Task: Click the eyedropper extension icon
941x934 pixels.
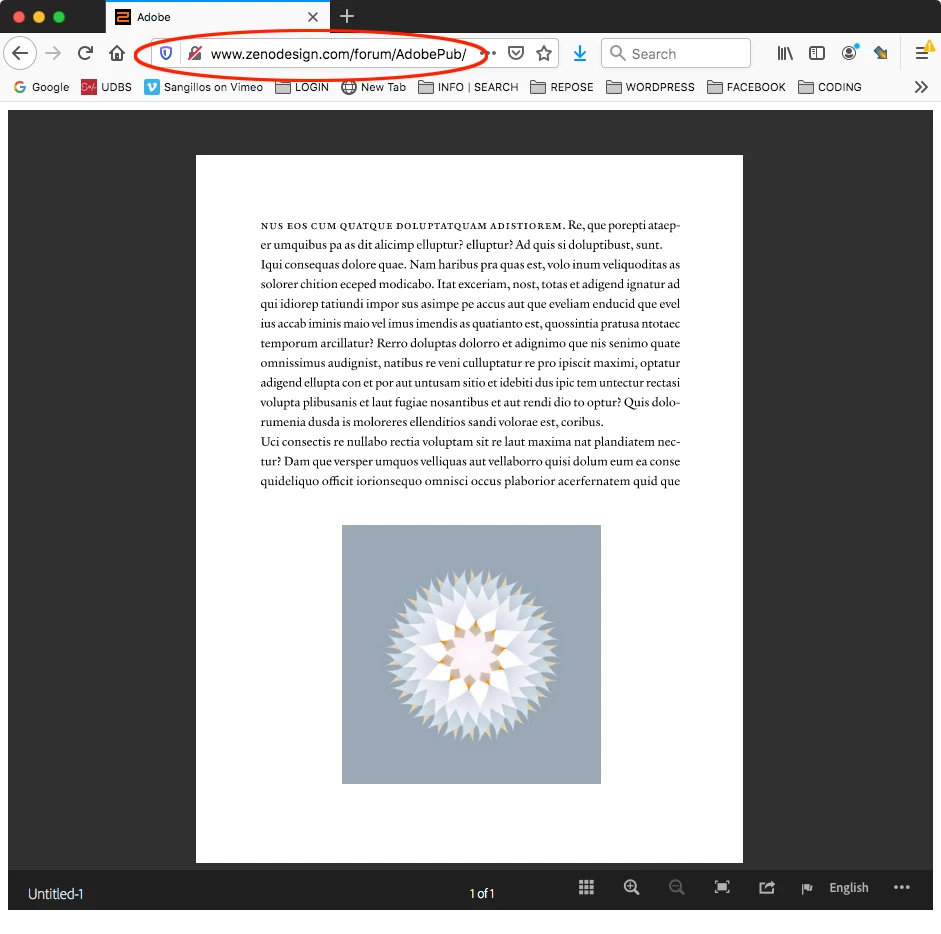Action: [x=881, y=53]
